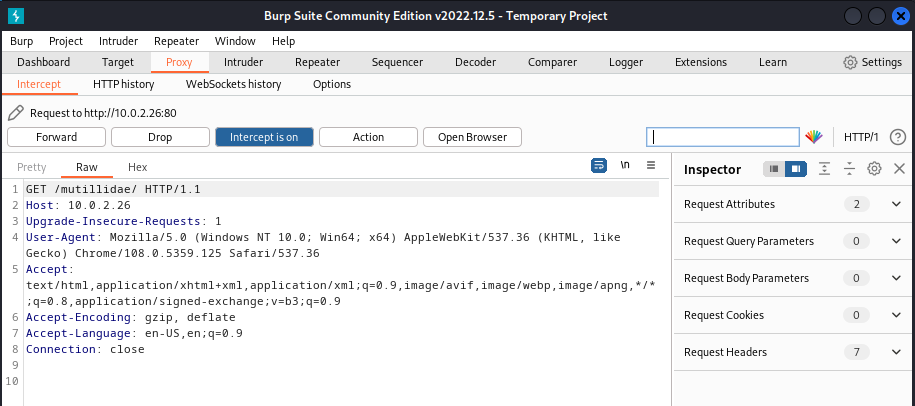The width and height of the screenshot is (915, 406).
Task: Click the Accept-Language header line
Action: (134, 334)
